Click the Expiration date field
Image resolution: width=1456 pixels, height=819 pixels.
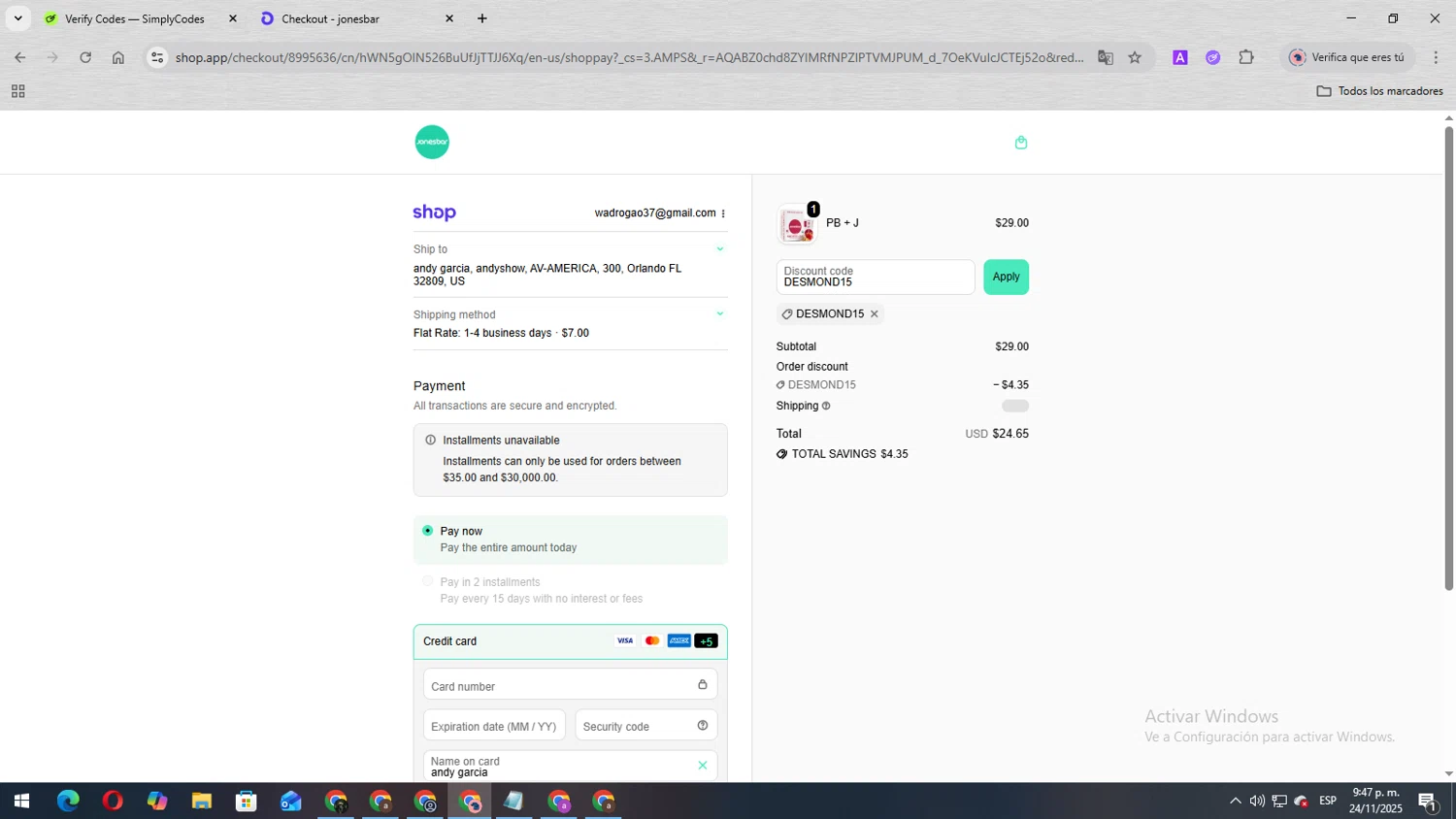pos(494,725)
